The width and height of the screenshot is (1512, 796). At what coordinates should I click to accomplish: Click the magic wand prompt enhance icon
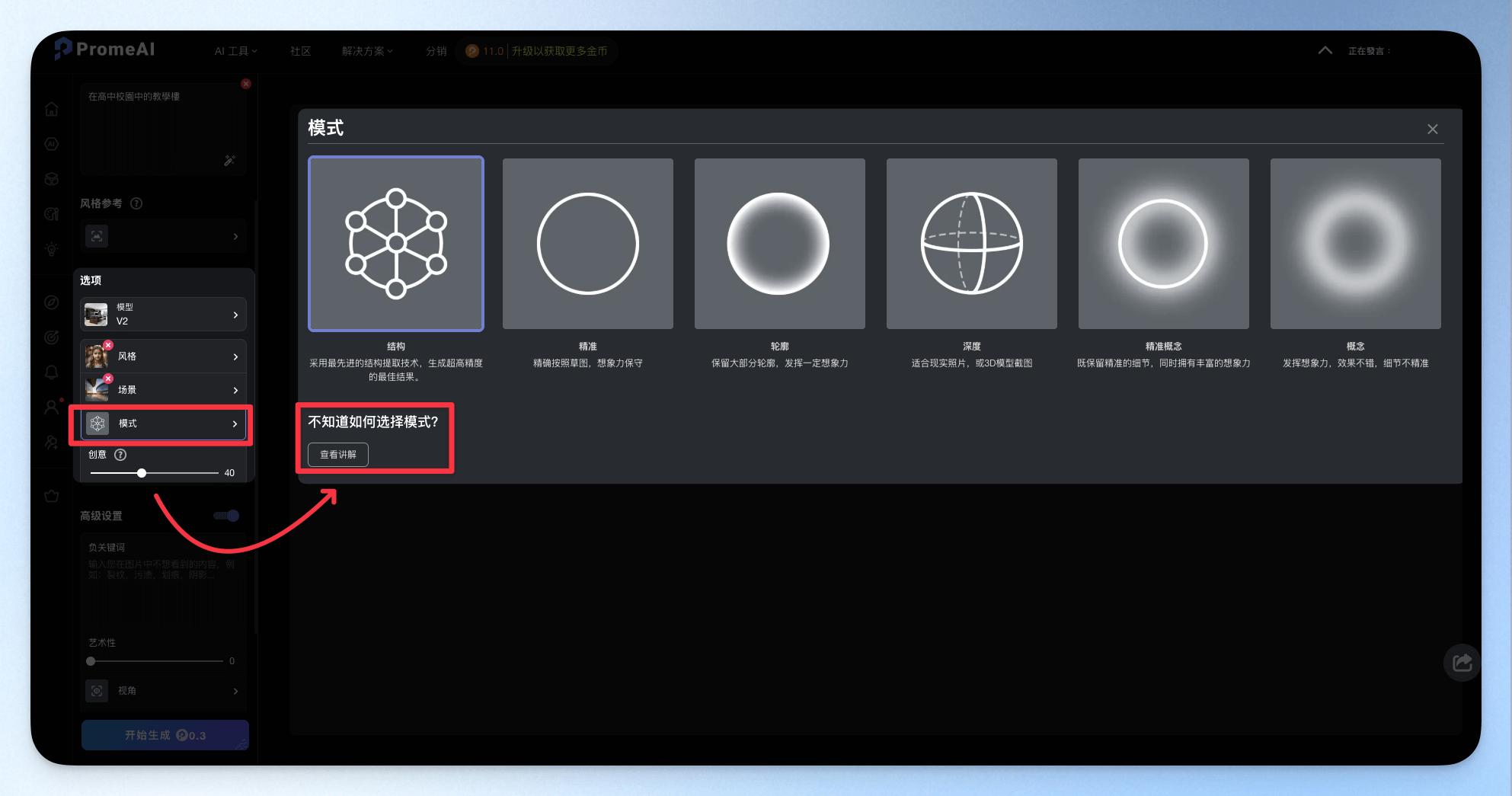(x=229, y=161)
